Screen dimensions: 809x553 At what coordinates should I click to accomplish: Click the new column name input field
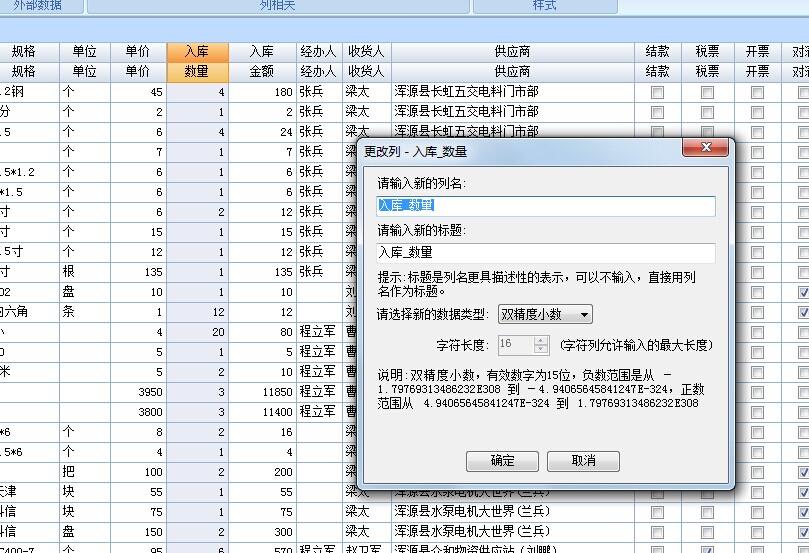[545, 206]
